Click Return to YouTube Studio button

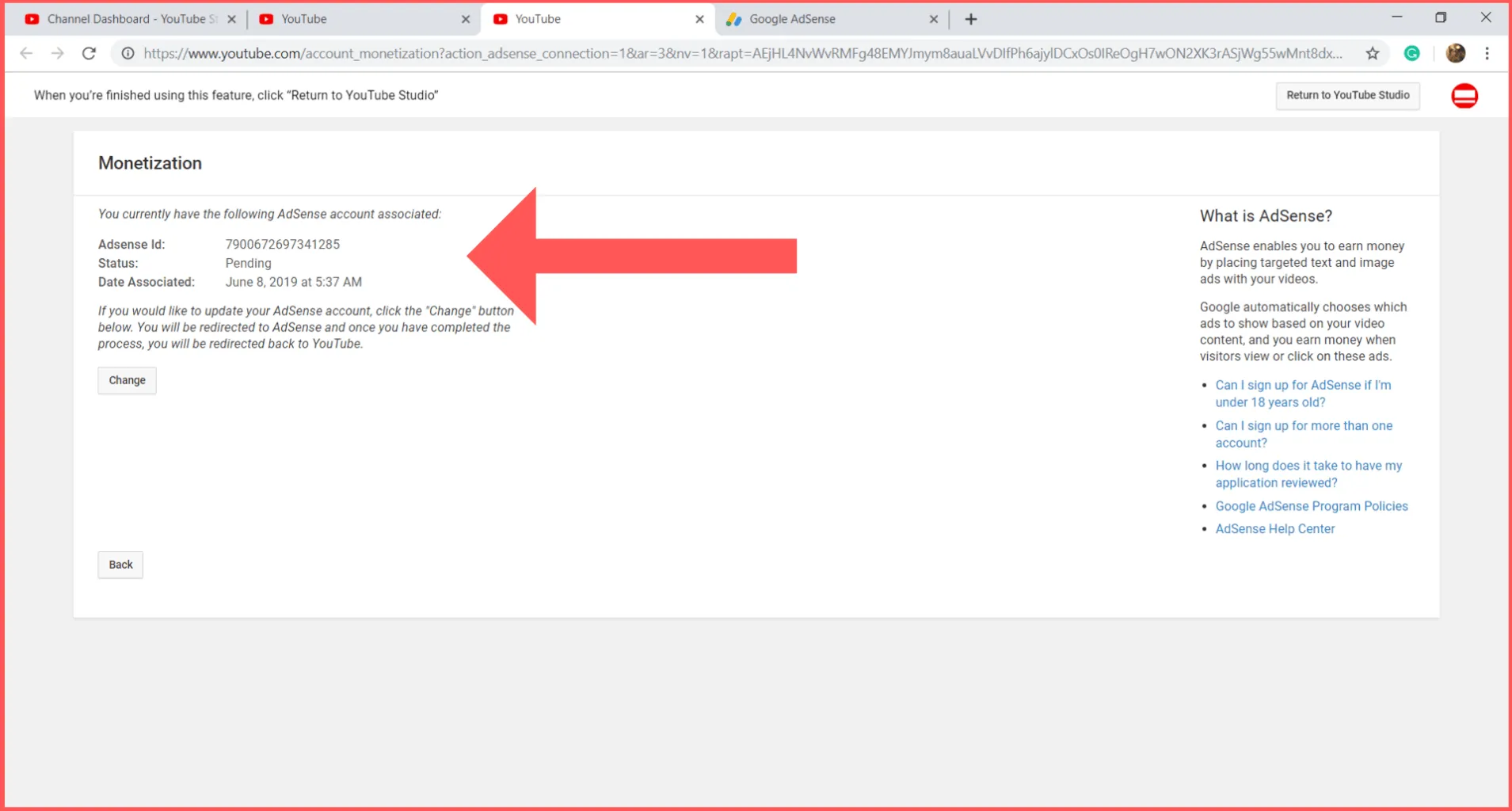pos(1347,95)
